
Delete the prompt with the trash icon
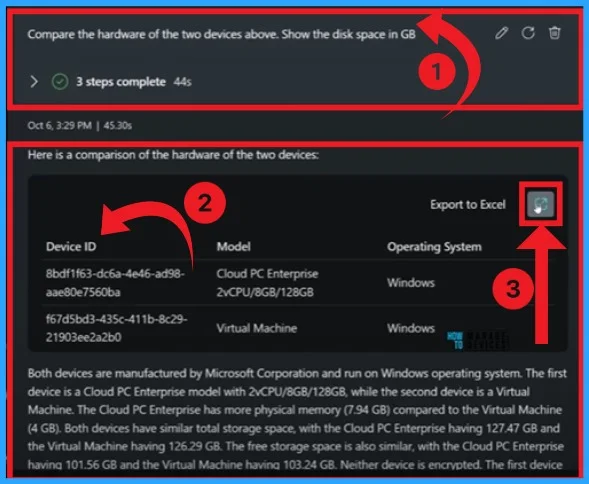coord(555,33)
